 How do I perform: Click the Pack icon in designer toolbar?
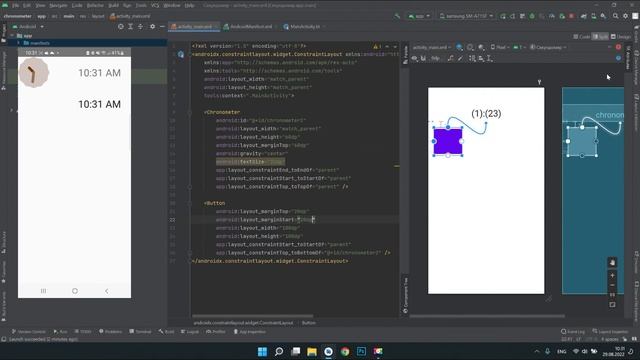pyautogui.click(x=472, y=58)
